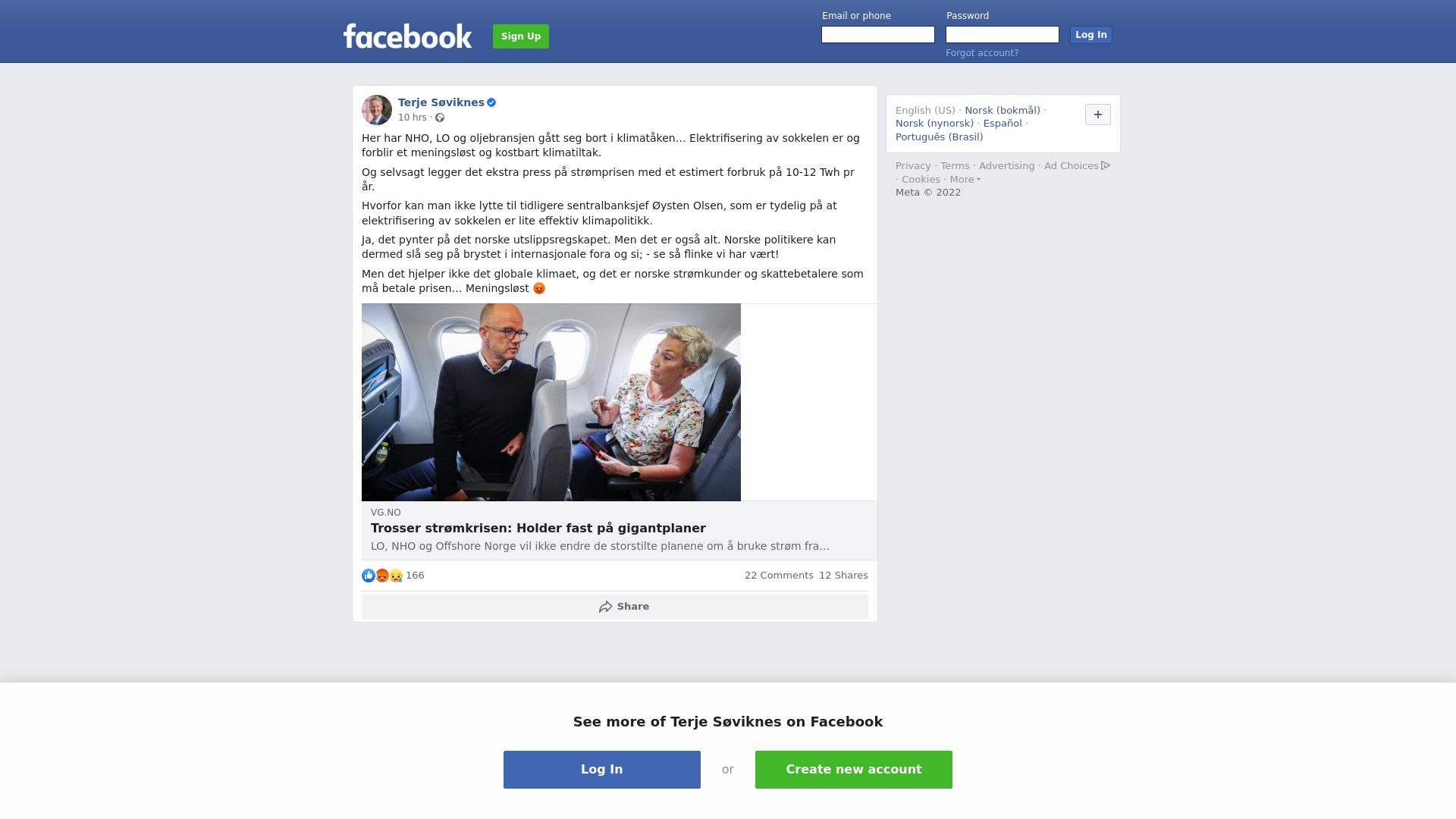Click the blue verified badge icon
The image size is (1456, 819).
click(x=491, y=102)
